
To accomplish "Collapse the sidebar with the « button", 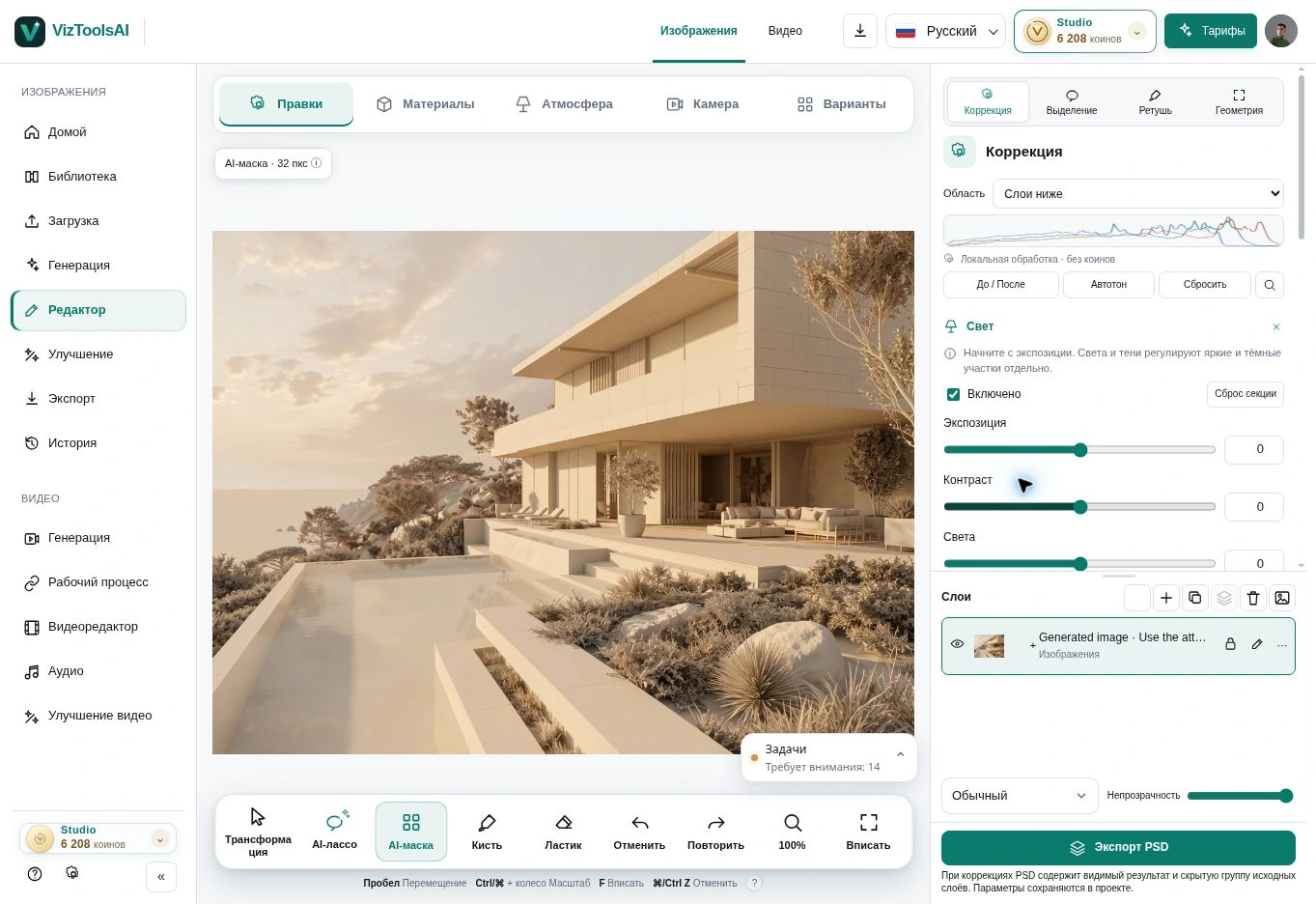I will click(161, 877).
